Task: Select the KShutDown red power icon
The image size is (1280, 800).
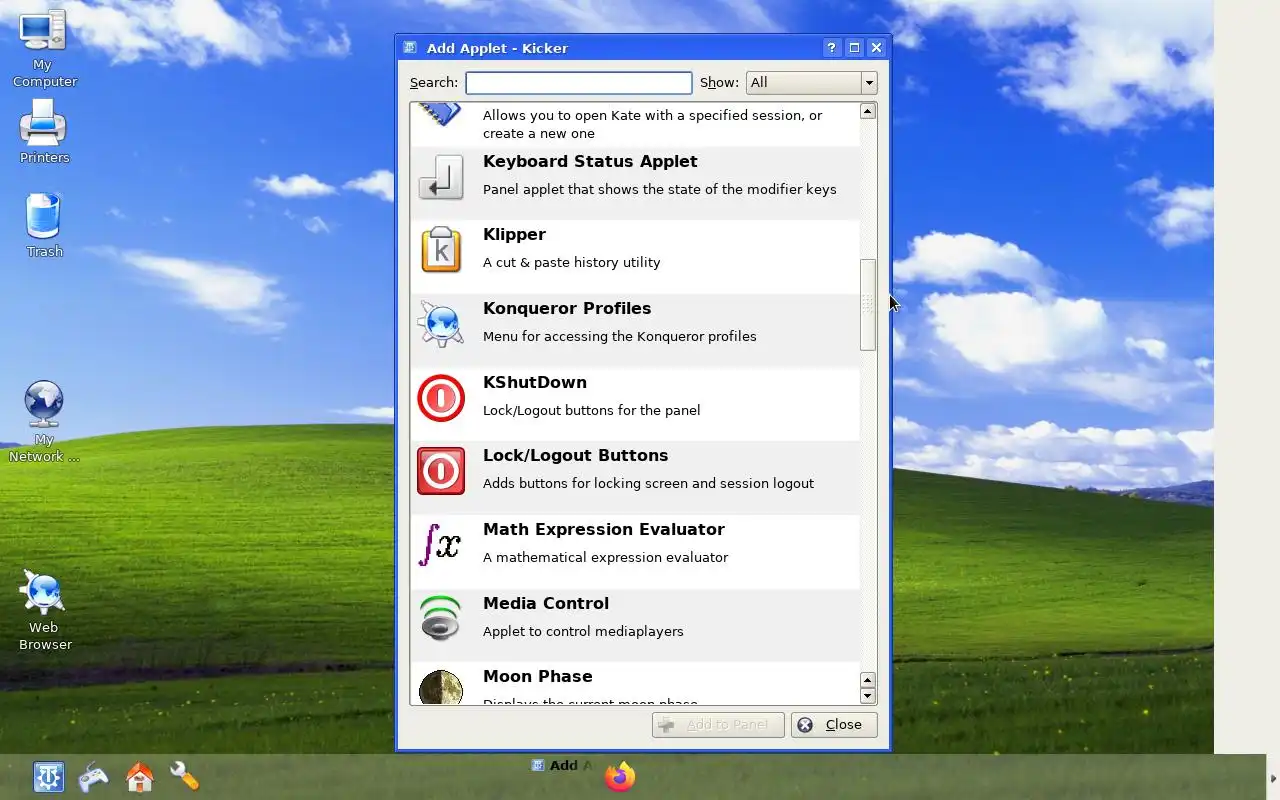Action: (x=441, y=398)
